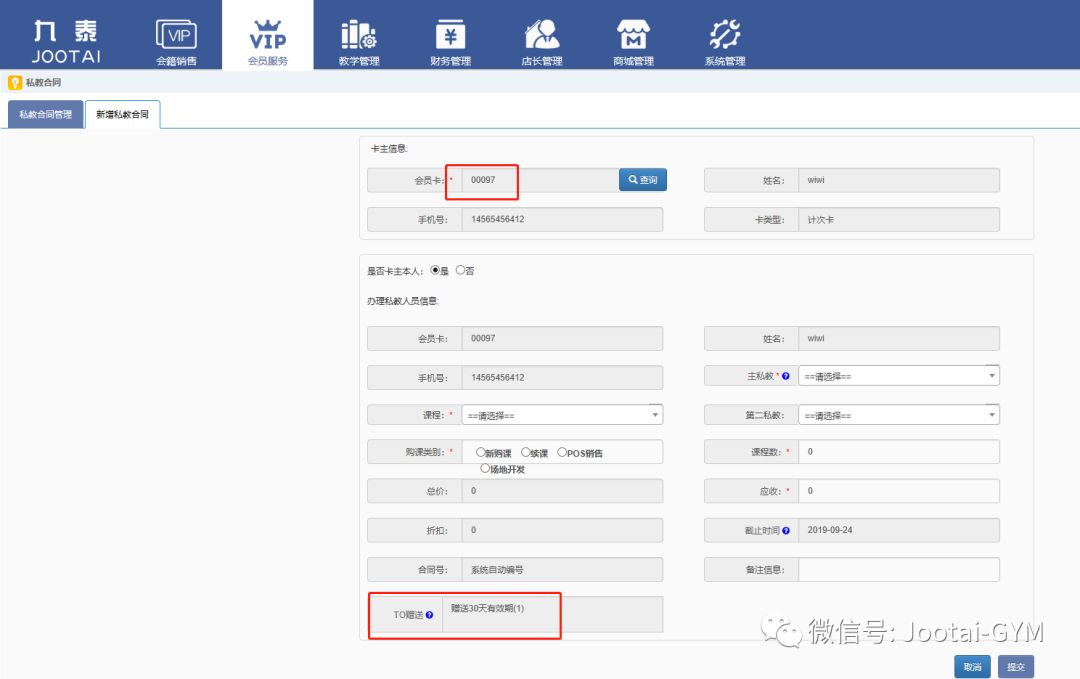This screenshot has height=679, width=1080.
Task: Select the VIP 会员服务 crown icon
Action: (x=268, y=35)
